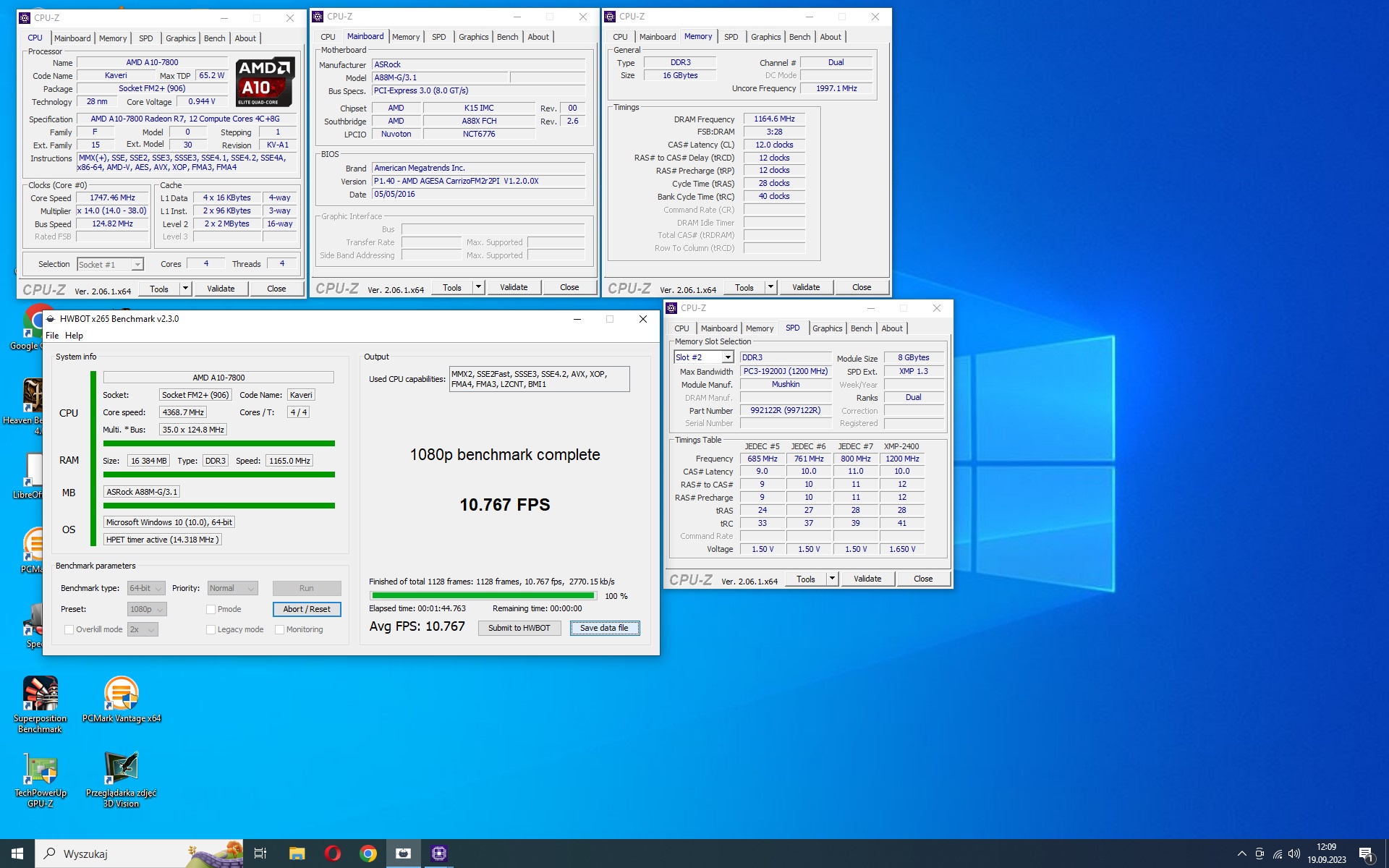Image resolution: width=1389 pixels, height=868 pixels.
Task: Click the HWBOT x265 window title icon
Action: tap(51, 319)
